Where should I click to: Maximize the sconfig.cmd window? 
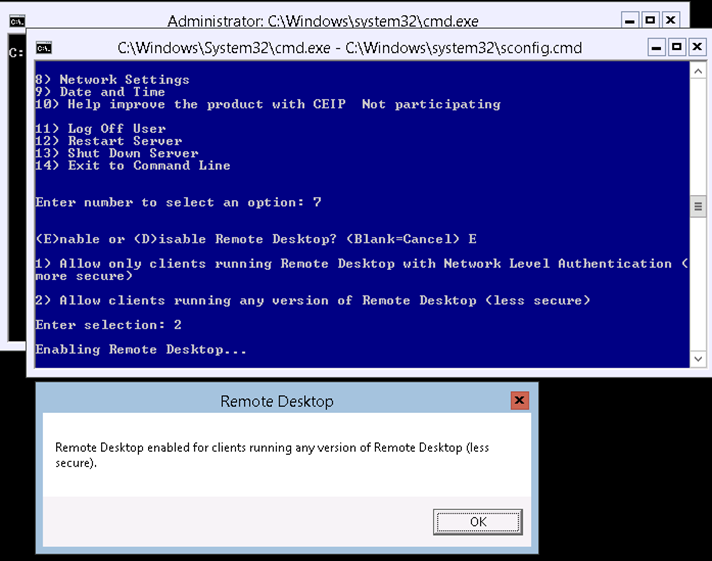click(677, 47)
